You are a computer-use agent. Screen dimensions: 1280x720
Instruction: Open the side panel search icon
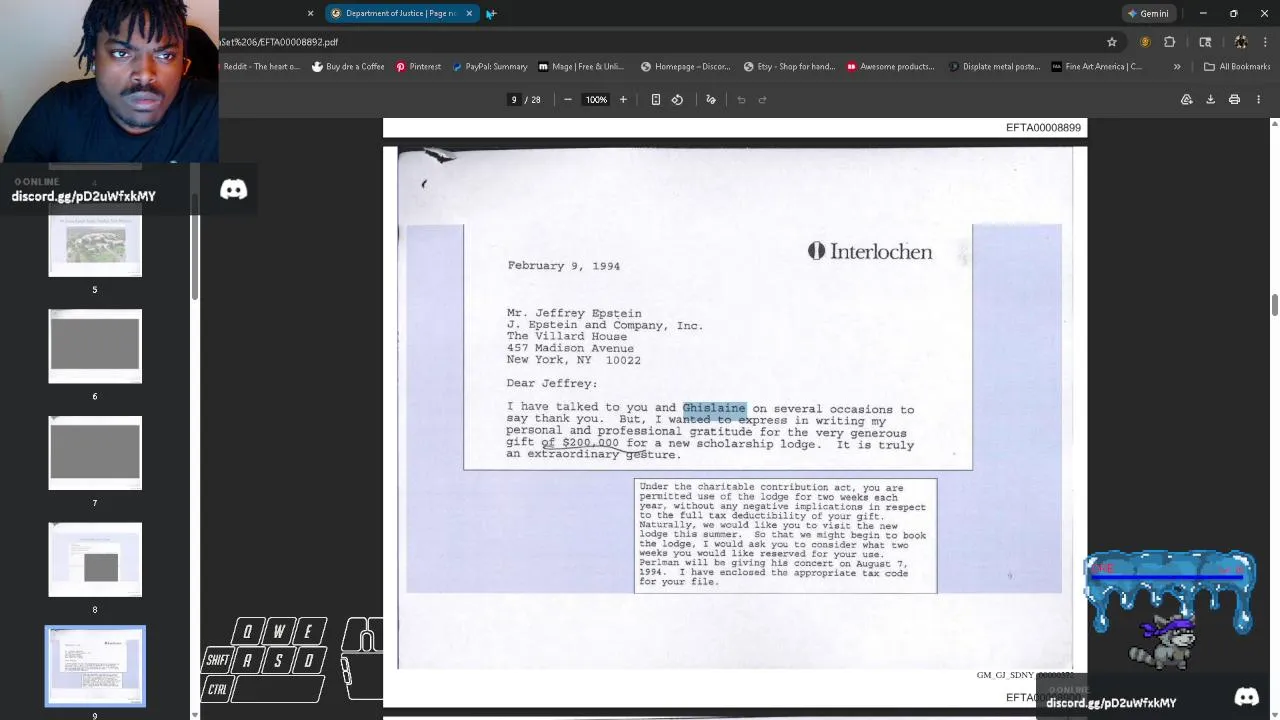coord(1205,42)
